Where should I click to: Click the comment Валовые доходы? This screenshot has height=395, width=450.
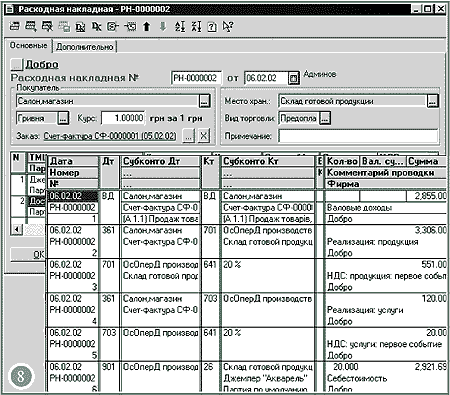point(359,208)
